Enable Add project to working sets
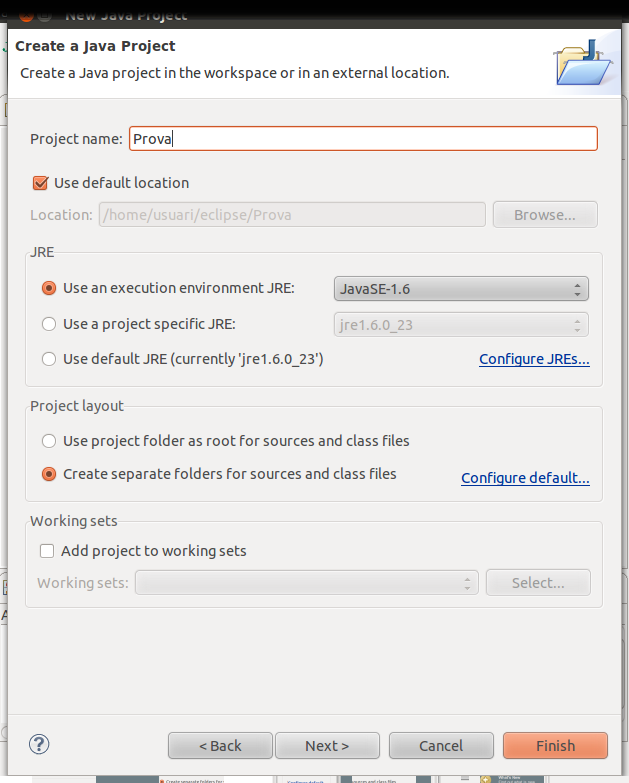This screenshot has width=629, height=783. coord(47,551)
